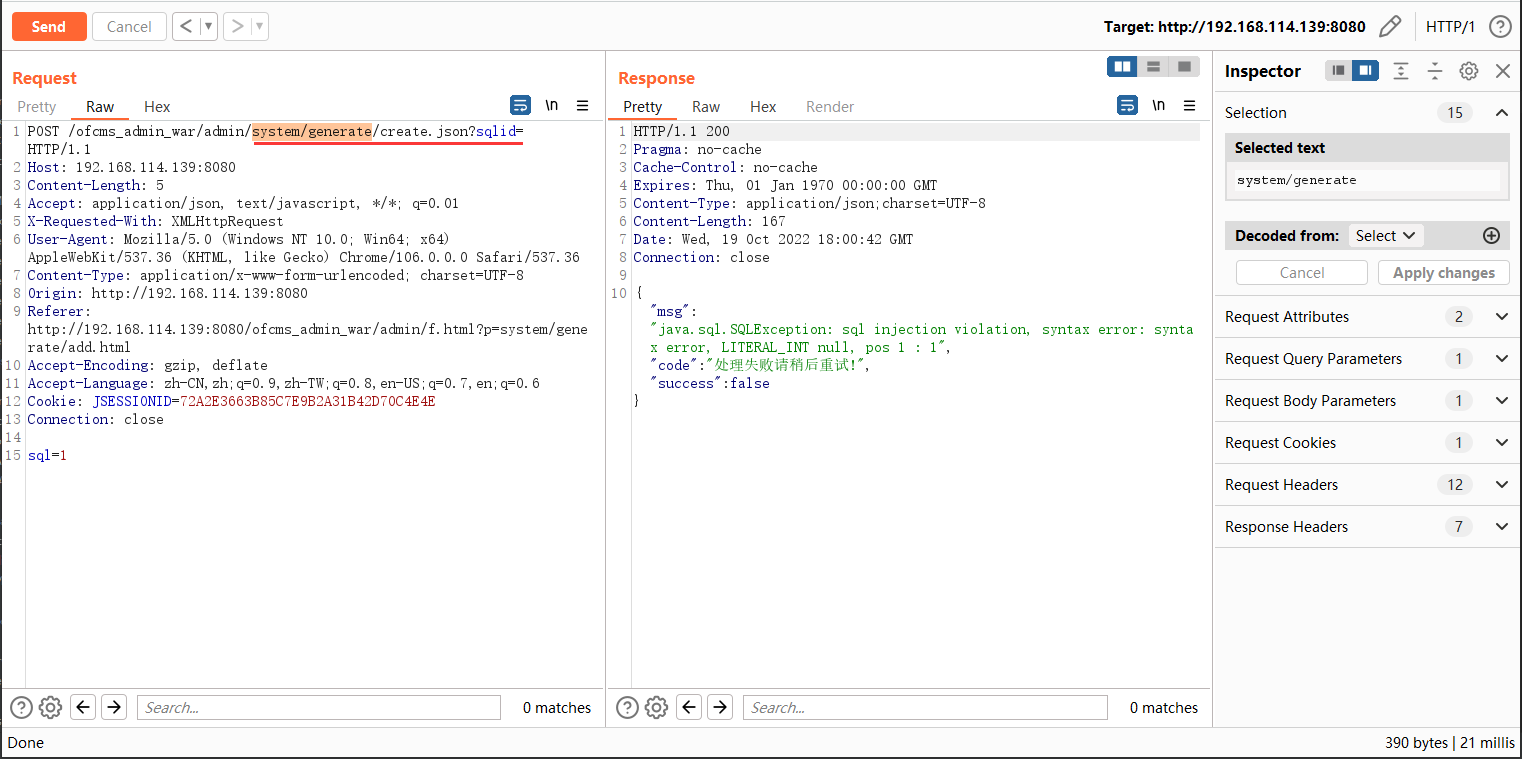This screenshot has width=1522, height=759.
Task: Click the Cancel button beside Send
Action: tap(129, 27)
